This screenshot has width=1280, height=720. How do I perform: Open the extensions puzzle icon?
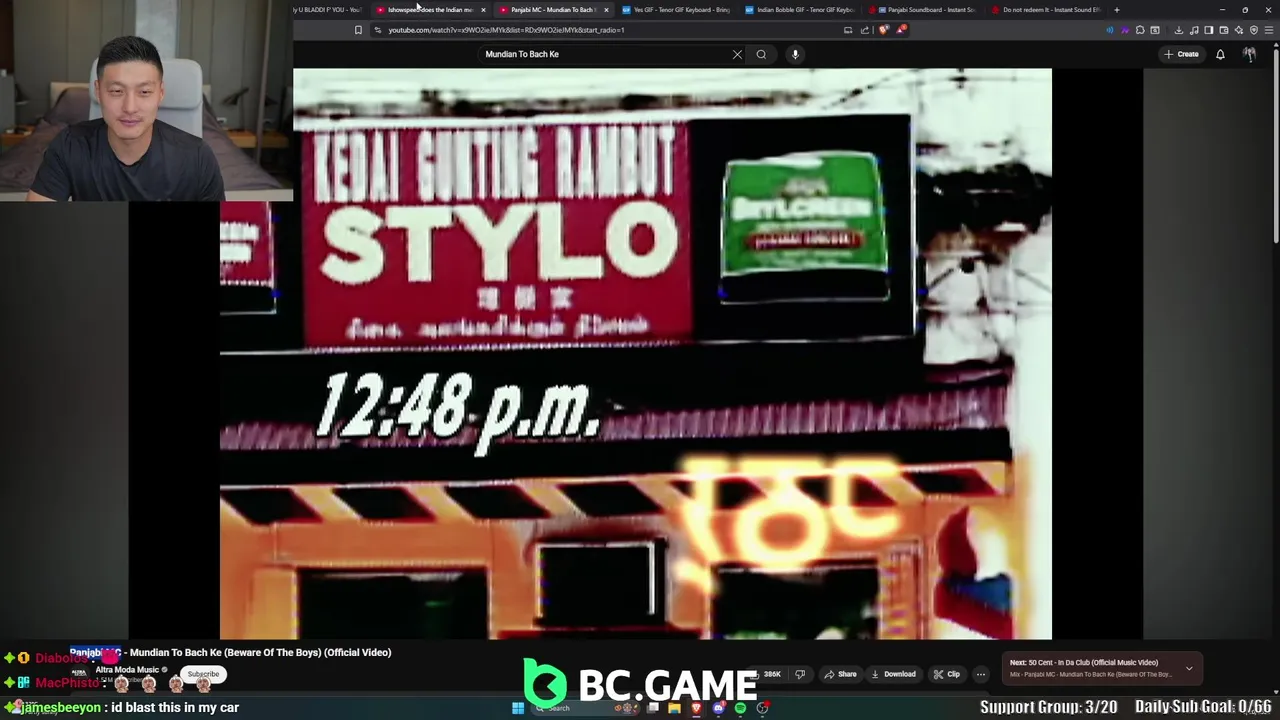click(x=1140, y=30)
